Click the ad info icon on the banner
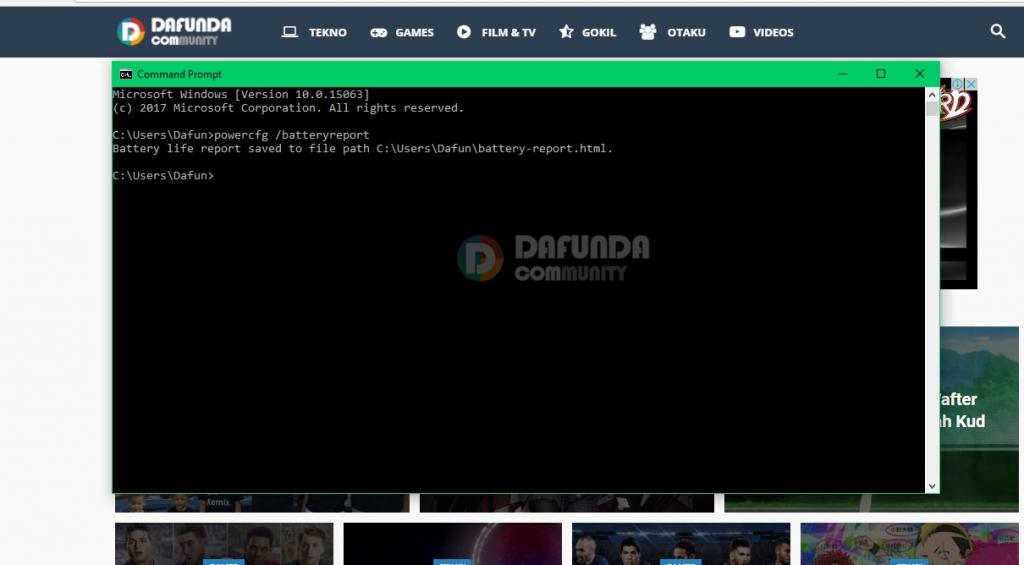Screen dimensions: 1024x565 (x=957, y=85)
